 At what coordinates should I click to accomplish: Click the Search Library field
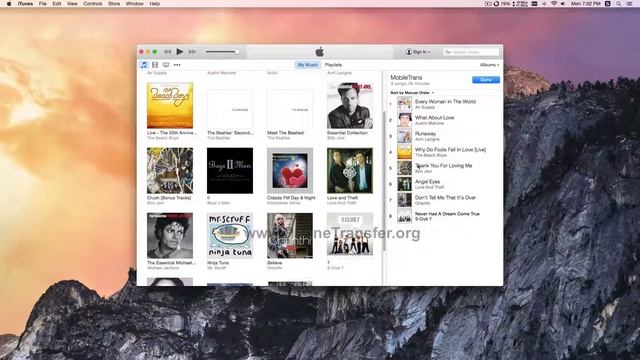pos(471,52)
